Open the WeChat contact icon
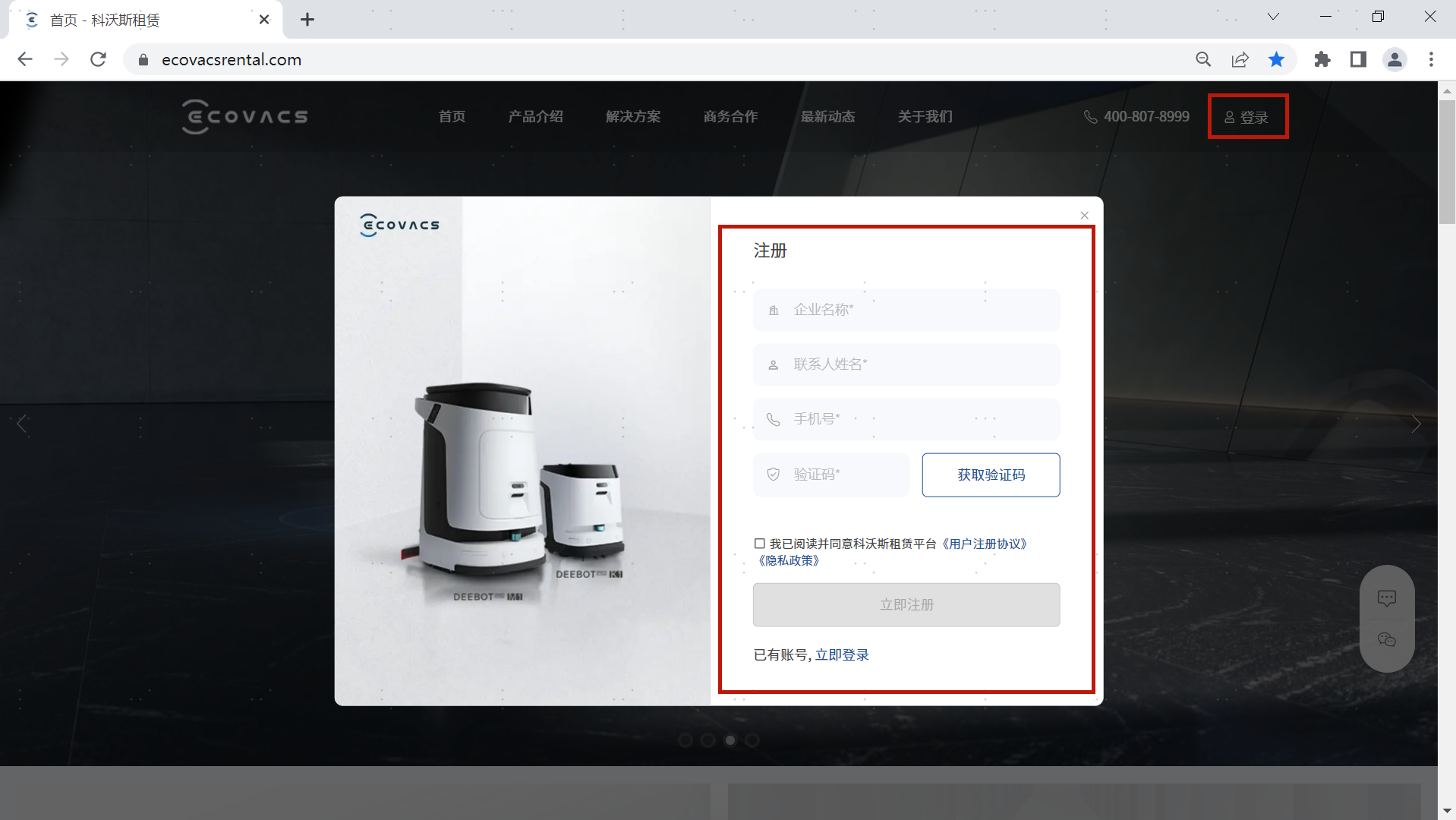Screen dimensions: 1456x820 point(1386,640)
